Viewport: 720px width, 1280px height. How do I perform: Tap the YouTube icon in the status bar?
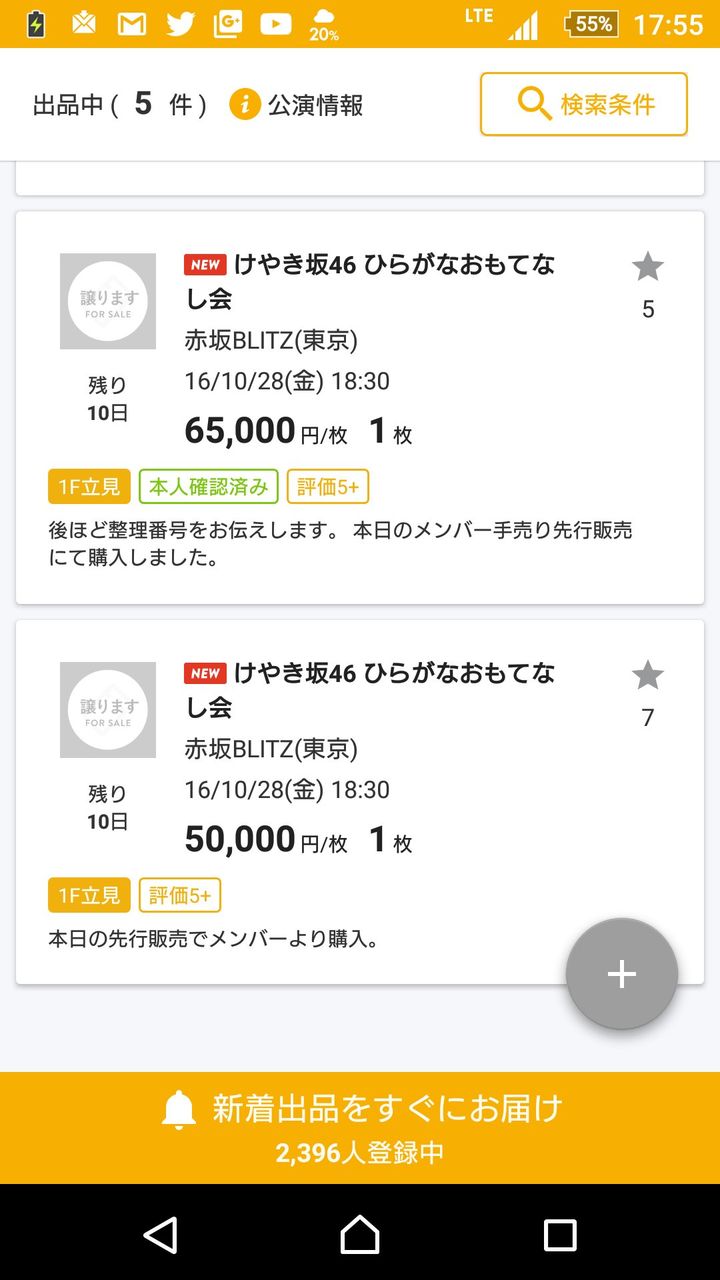[x=276, y=24]
